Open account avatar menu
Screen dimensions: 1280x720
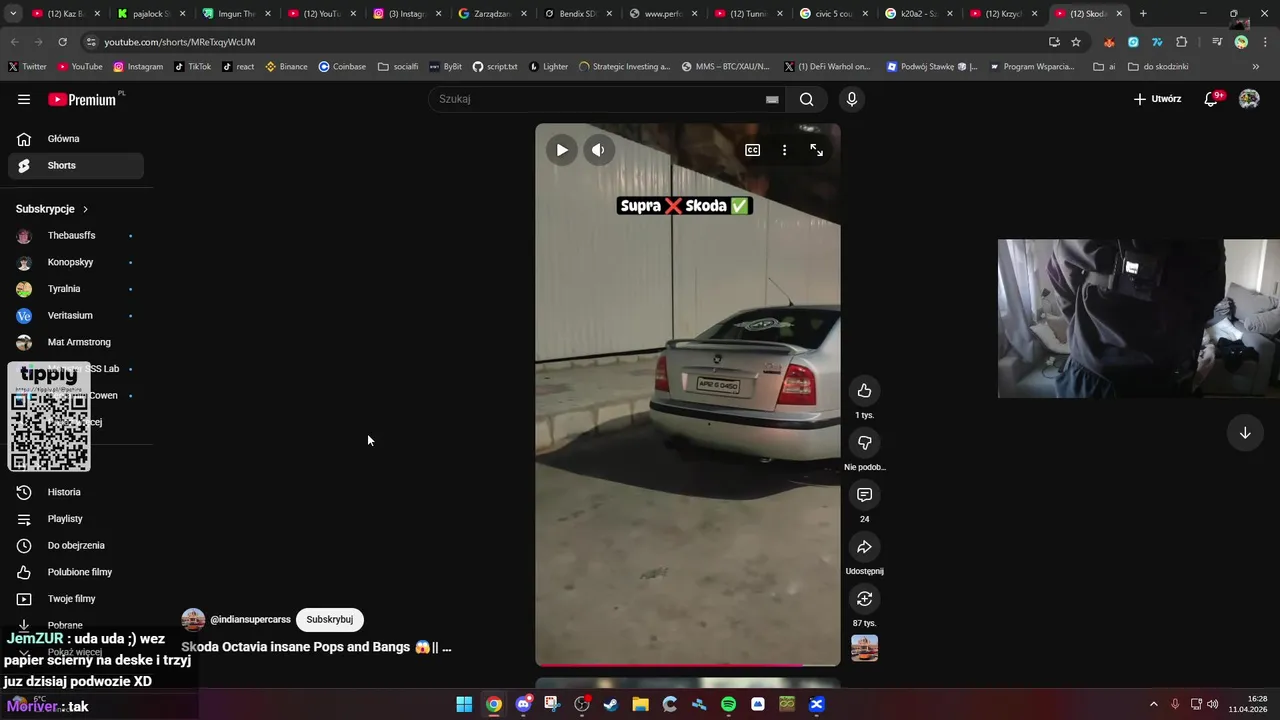(x=1249, y=99)
